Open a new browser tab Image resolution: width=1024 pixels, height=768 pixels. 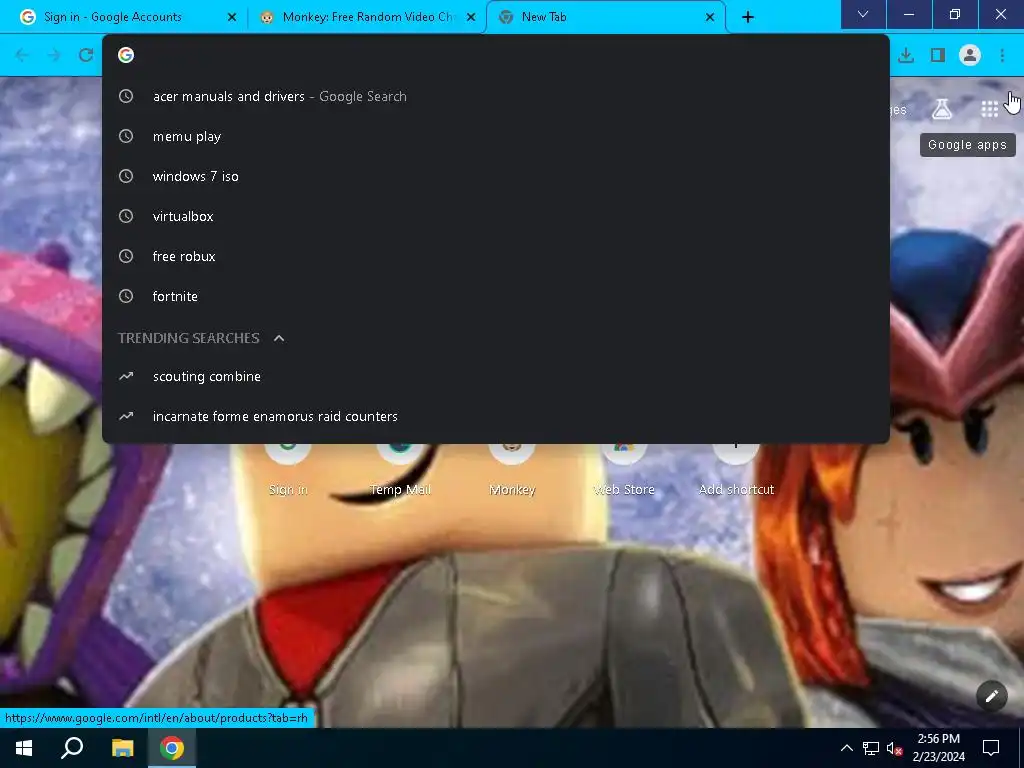coord(748,17)
